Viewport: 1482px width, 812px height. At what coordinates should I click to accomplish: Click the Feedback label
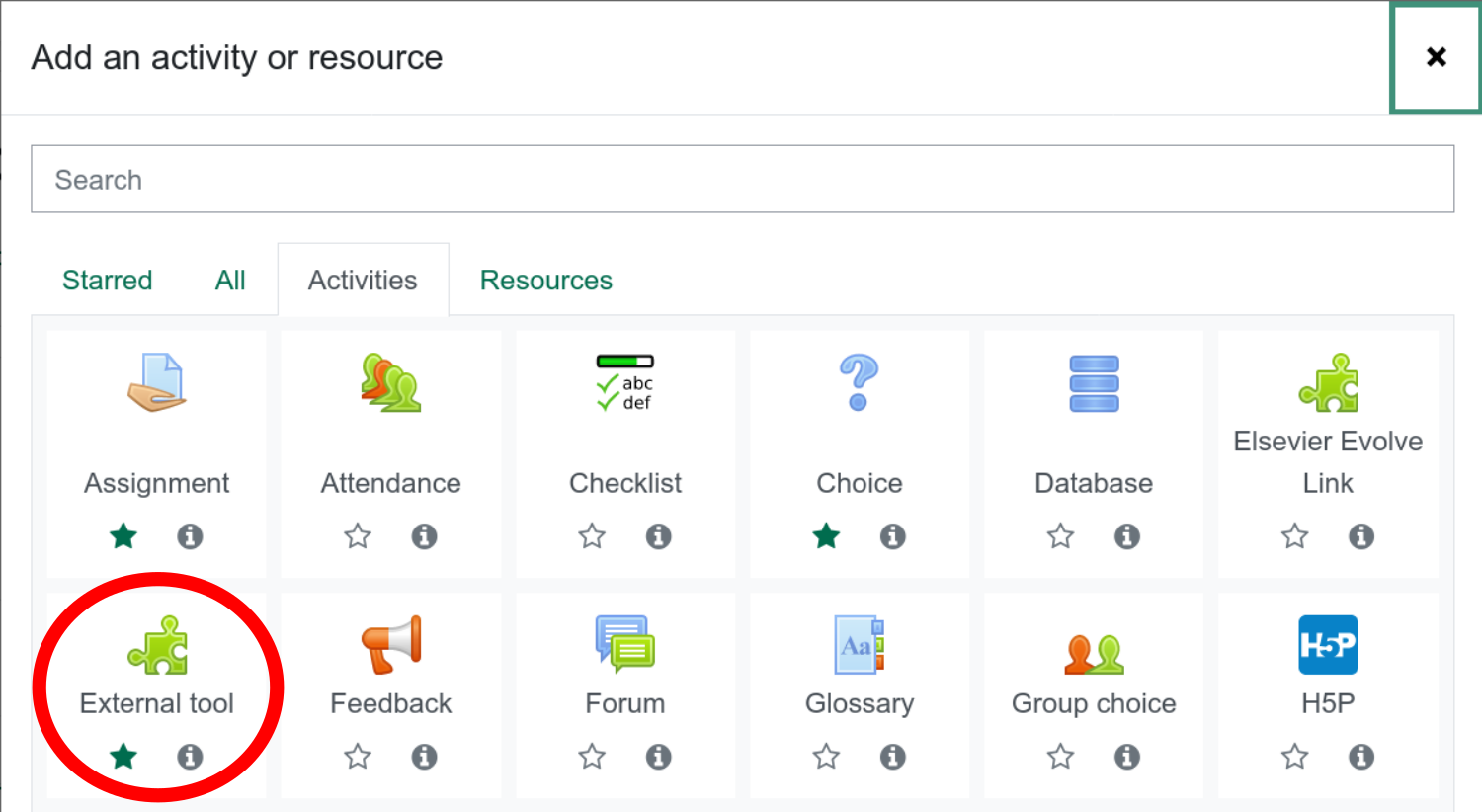[390, 703]
